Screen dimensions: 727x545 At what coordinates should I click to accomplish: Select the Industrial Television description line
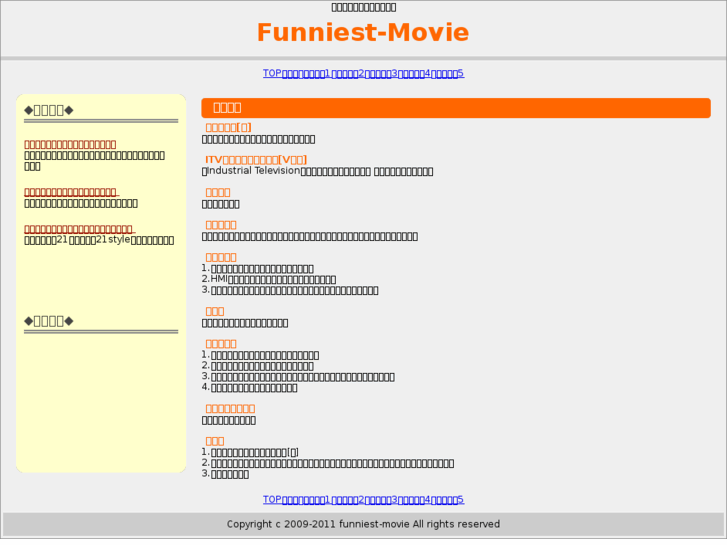click(x=318, y=171)
